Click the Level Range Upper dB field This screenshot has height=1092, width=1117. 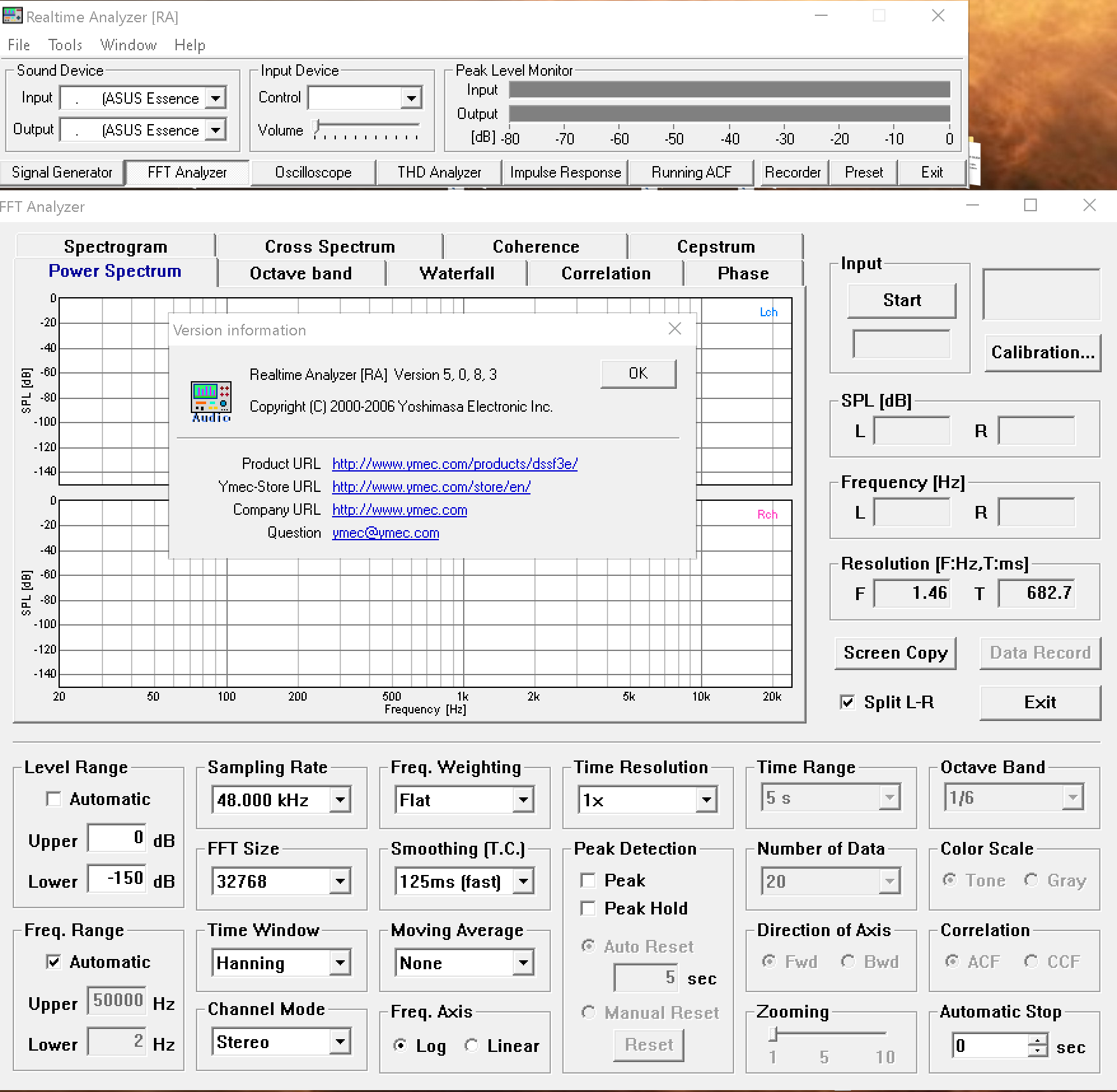click(117, 838)
